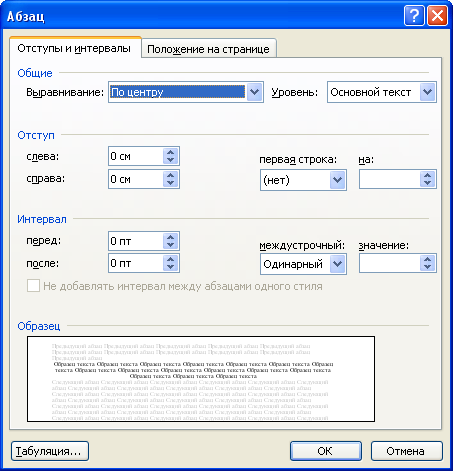
Task: Click the Отмена button
Action: click(x=407, y=451)
